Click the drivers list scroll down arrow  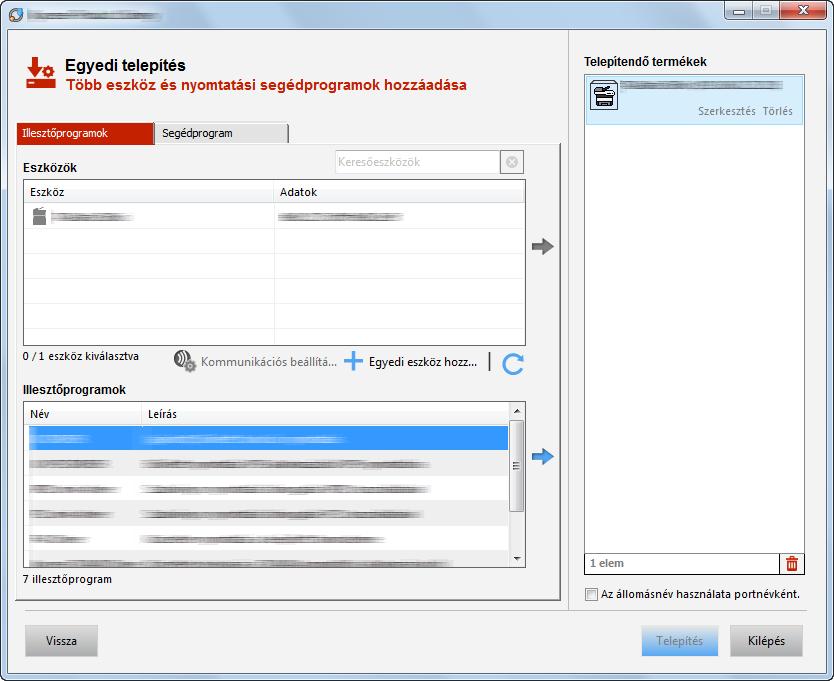pyautogui.click(x=516, y=559)
